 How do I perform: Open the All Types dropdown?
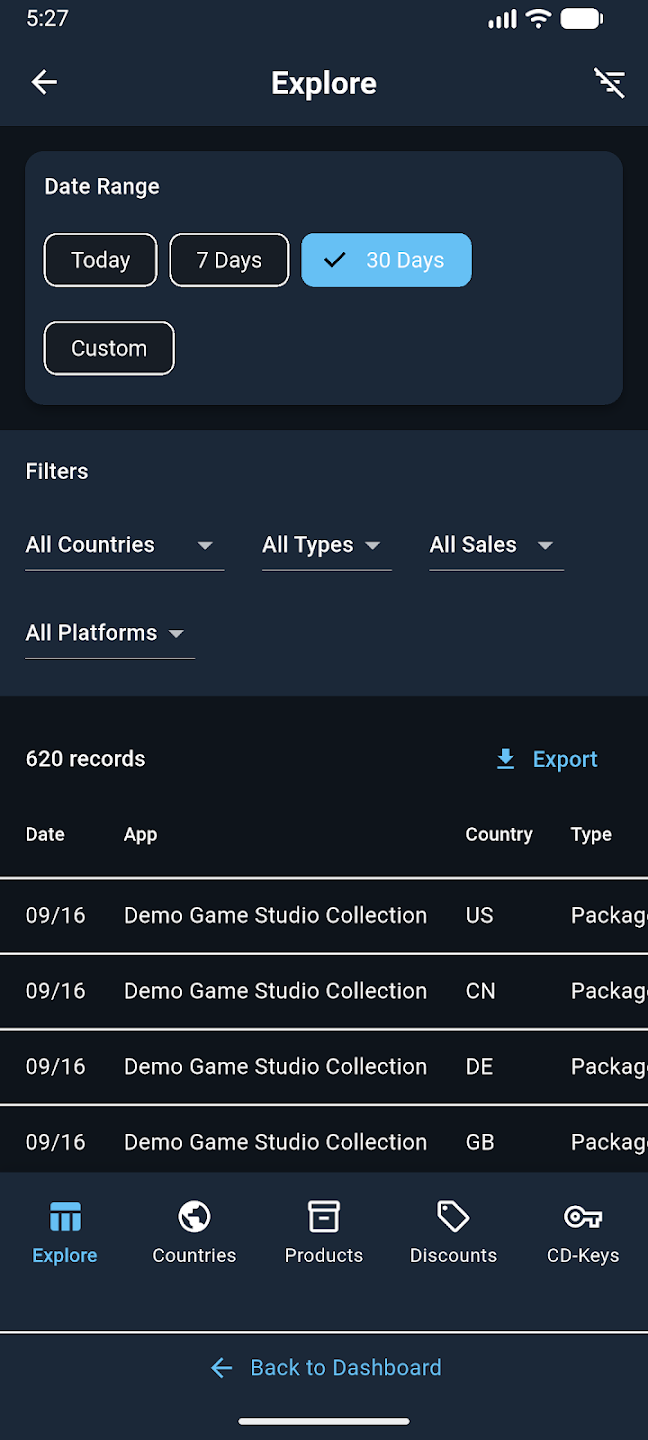pos(326,545)
